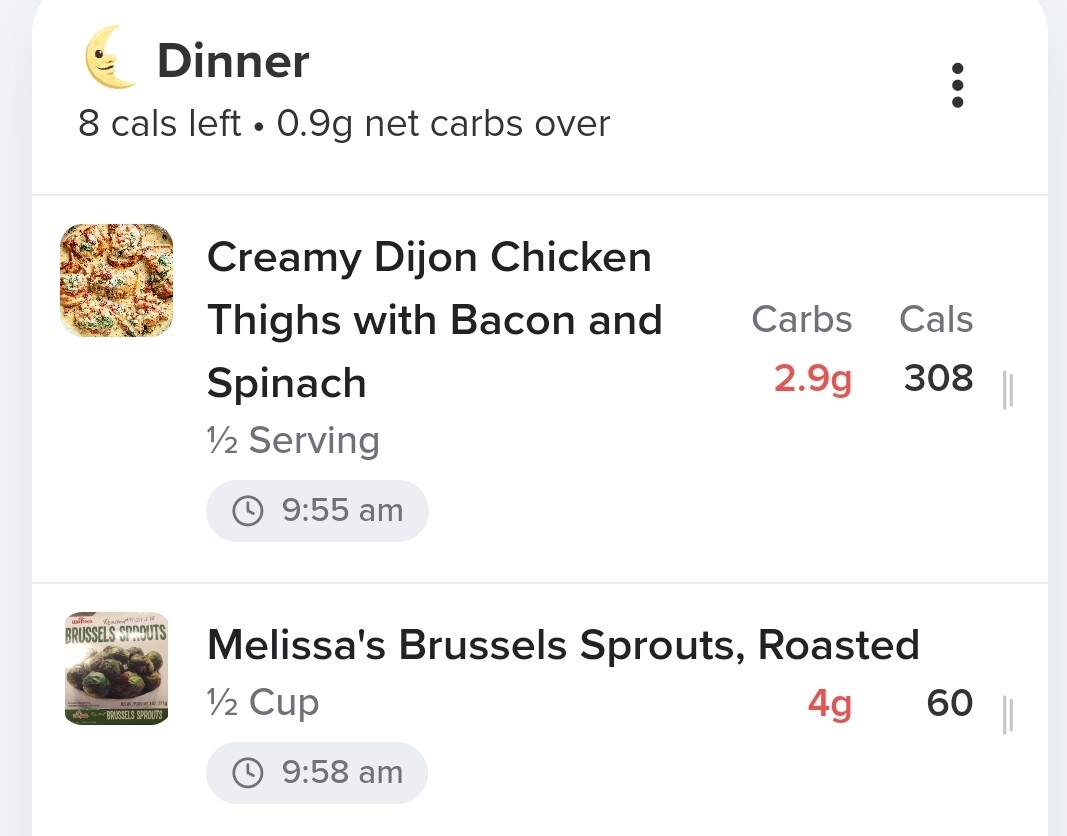Tap the crescent moon Dinner icon
Screen dimensions: 1067x836
tap(110, 57)
